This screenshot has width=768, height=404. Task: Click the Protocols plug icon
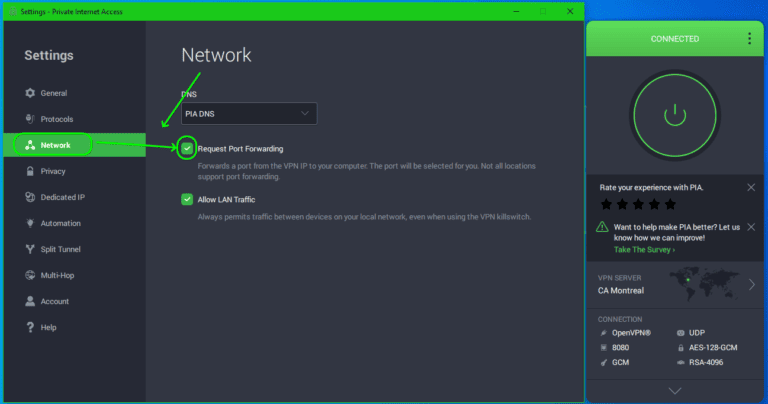coord(31,119)
